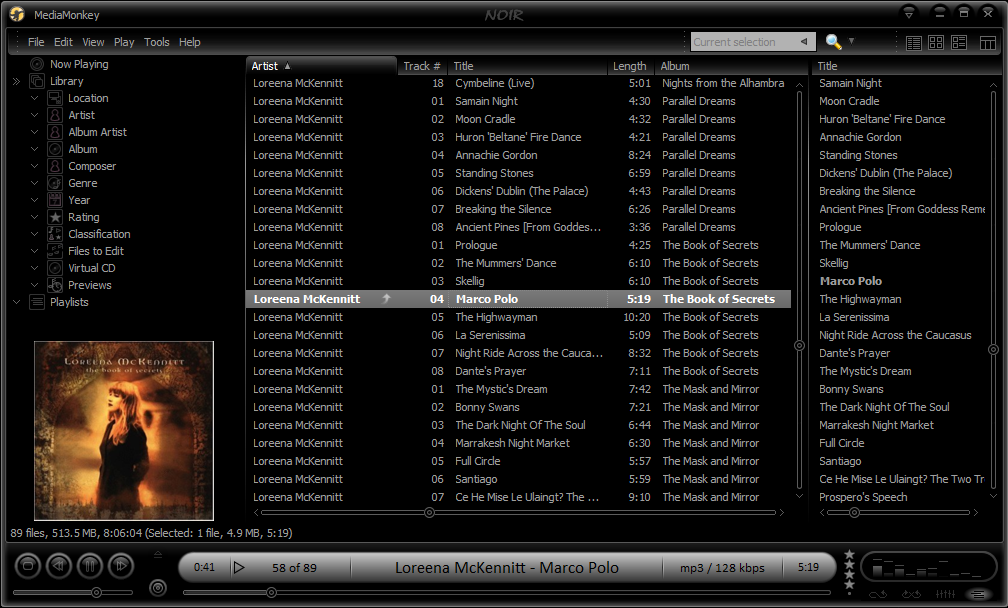Expand the Playlists tree node
The height and width of the screenshot is (608, 1008).
tap(17, 302)
